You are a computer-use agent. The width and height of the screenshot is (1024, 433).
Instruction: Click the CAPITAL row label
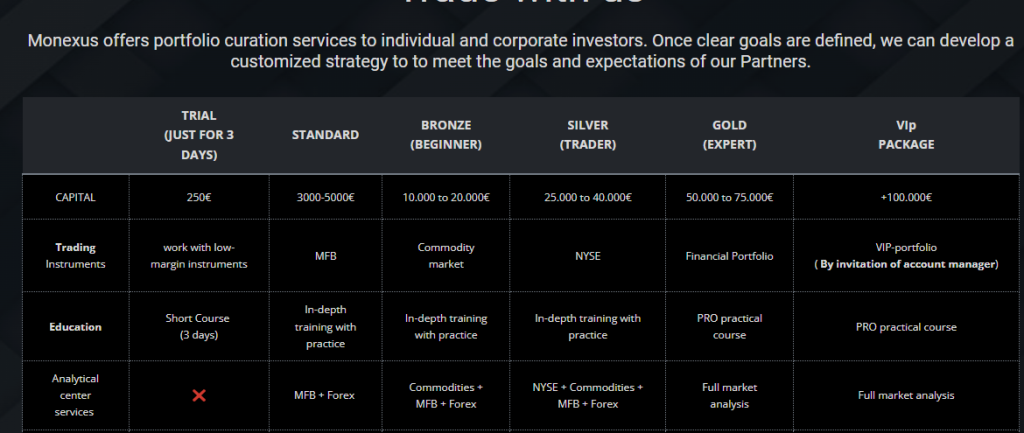tap(75, 198)
